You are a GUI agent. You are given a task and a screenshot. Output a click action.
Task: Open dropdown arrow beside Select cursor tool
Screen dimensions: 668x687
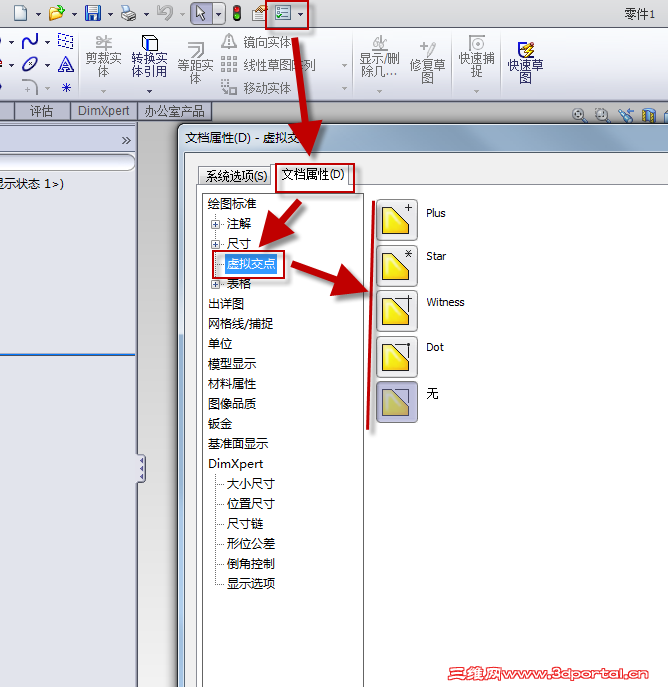click(x=219, y=14)
